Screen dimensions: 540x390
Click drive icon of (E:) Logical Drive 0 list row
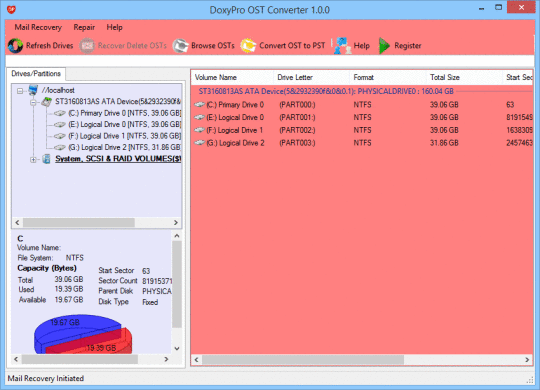click(x=199, y=117)
